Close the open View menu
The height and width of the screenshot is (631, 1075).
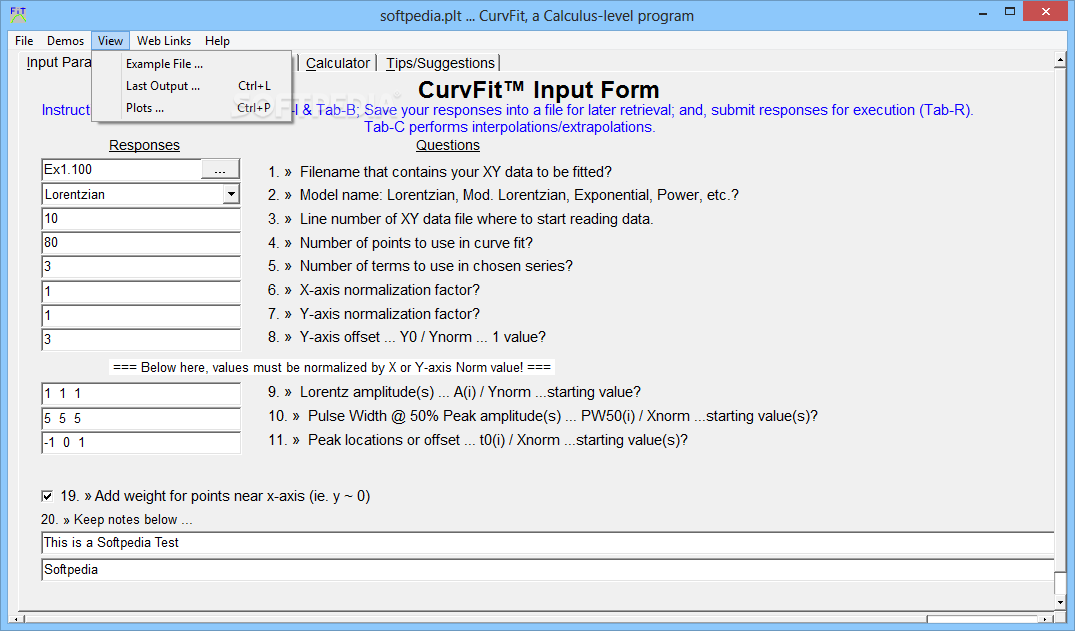(110, 41)
